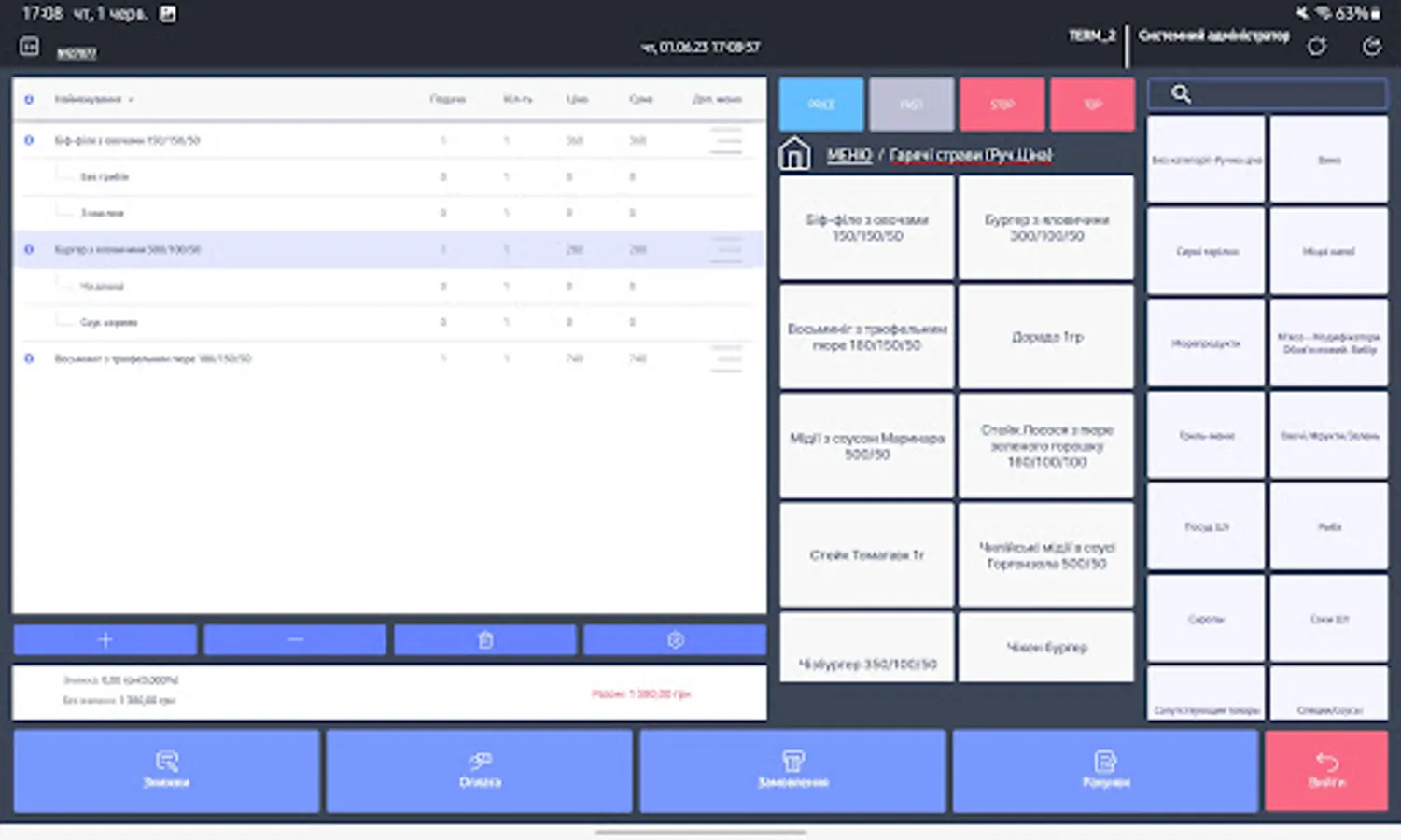Open the Рахунок bill button
The image size is (1401, 840).
tap(1105, 771)
